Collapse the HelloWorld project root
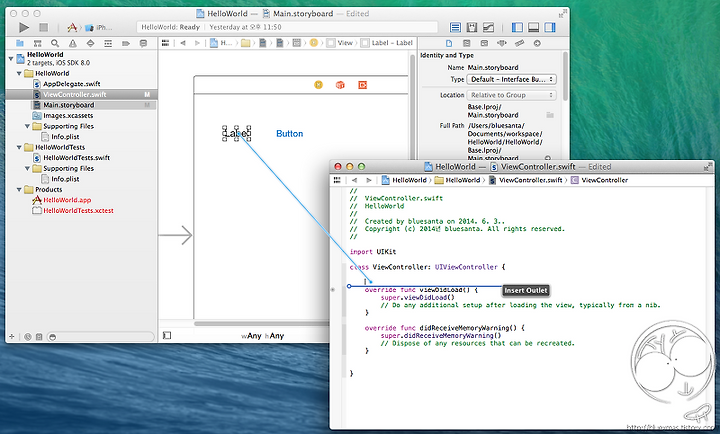This screenshot has width=720, height=434. coord(11,59)
